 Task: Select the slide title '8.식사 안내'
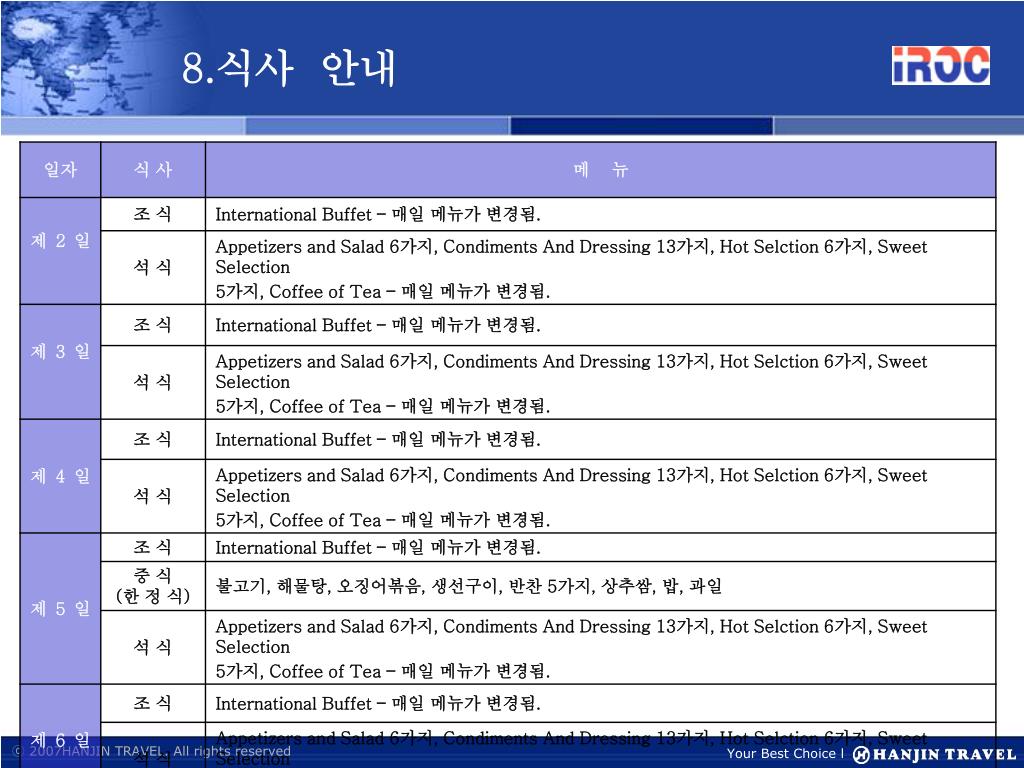click(x=289, y=68)
